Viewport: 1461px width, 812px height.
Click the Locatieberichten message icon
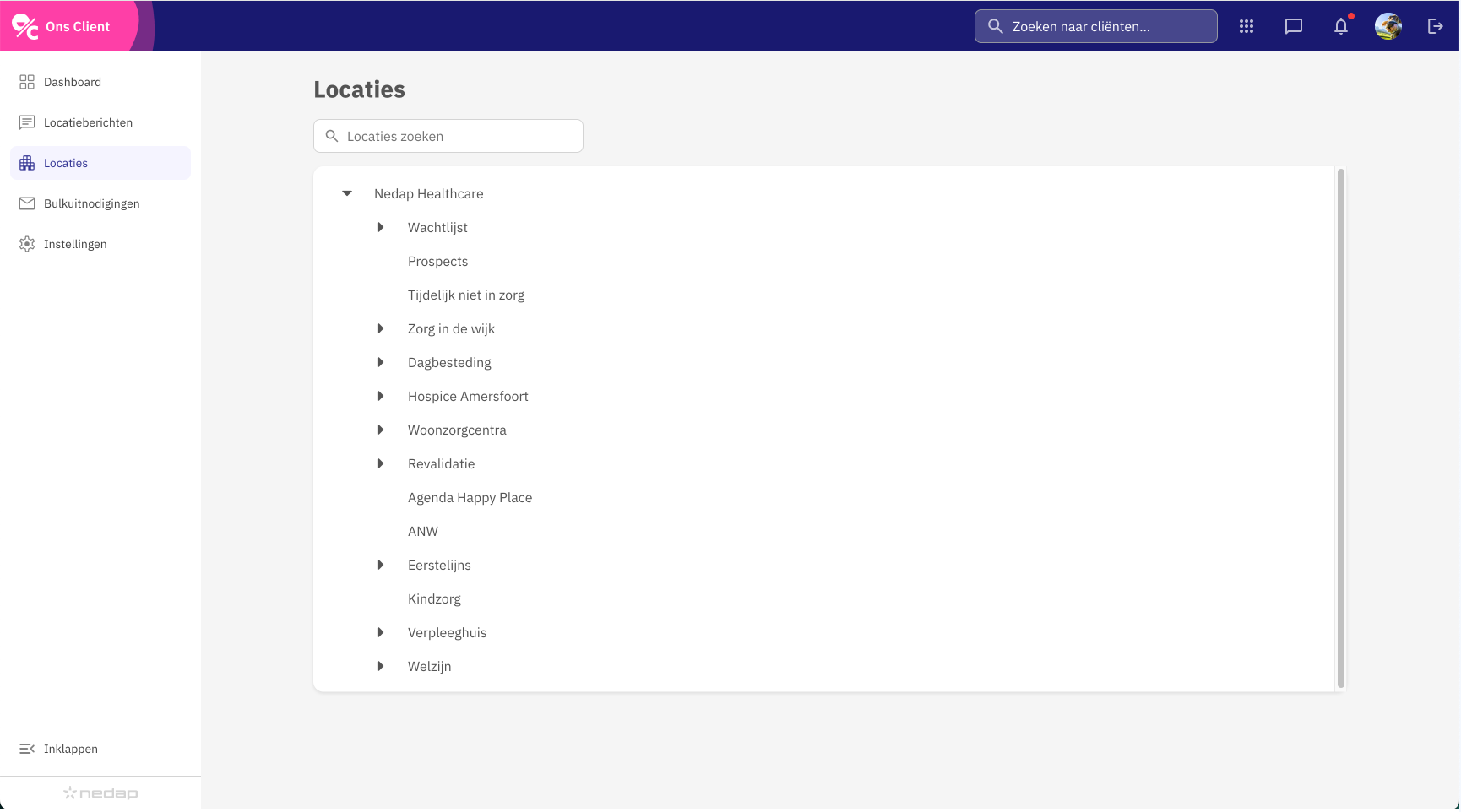point(27,122)
